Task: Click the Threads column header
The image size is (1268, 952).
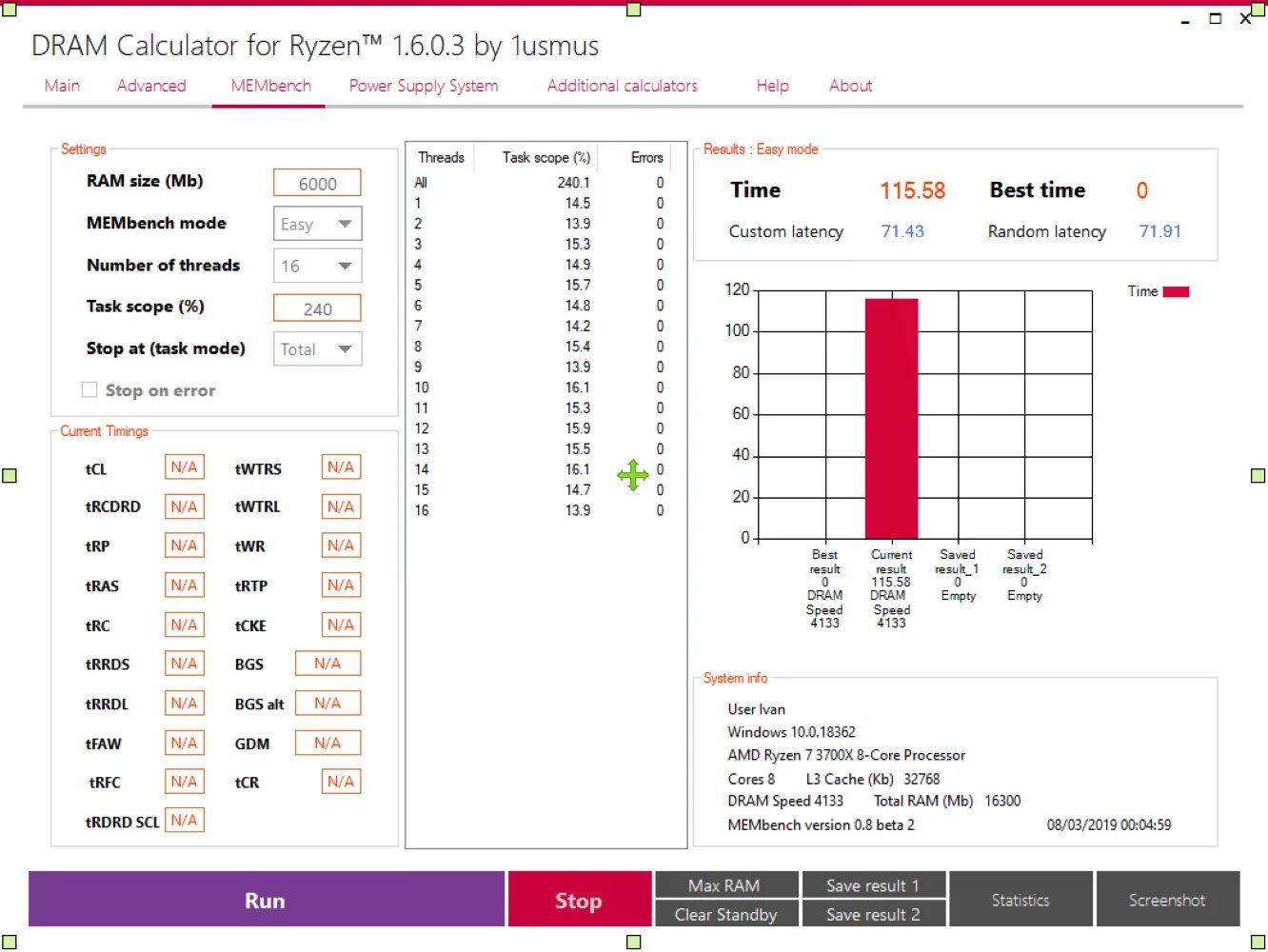Action: [x=441, y=158]
